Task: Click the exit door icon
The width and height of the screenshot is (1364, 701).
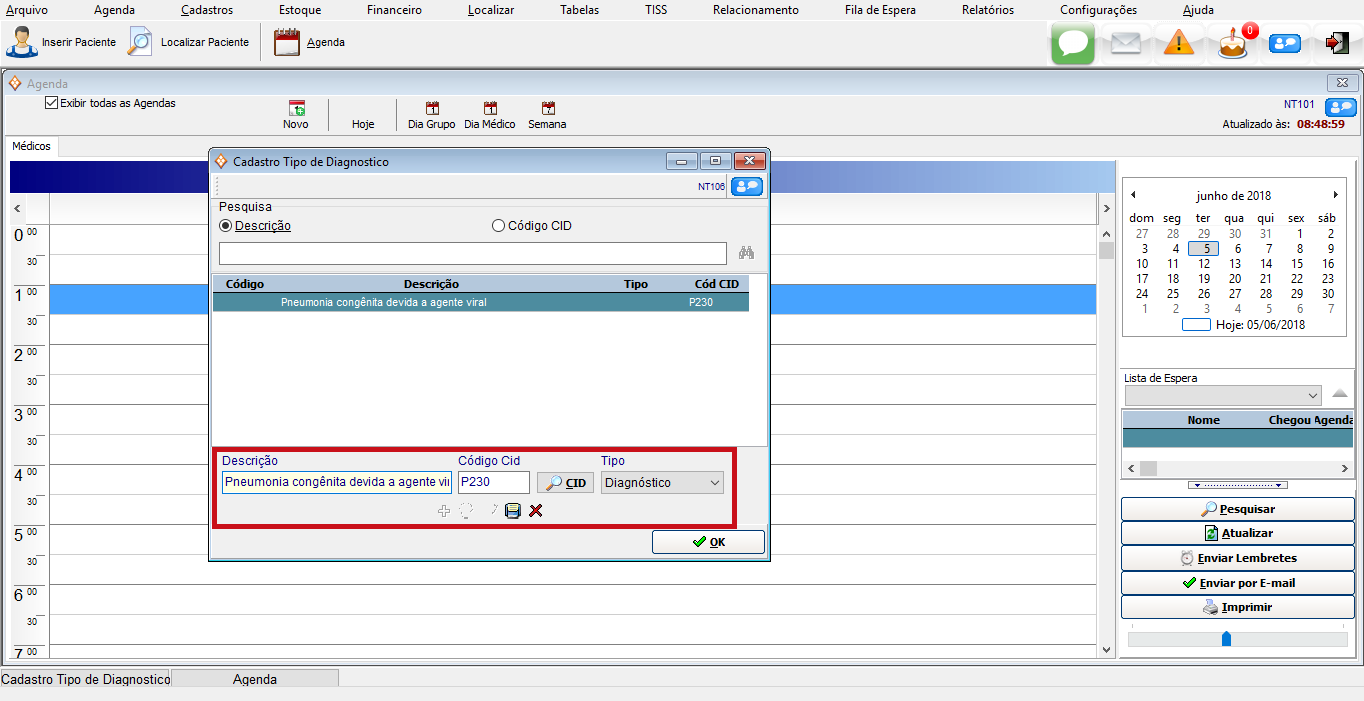Action: pos(1337,43)
